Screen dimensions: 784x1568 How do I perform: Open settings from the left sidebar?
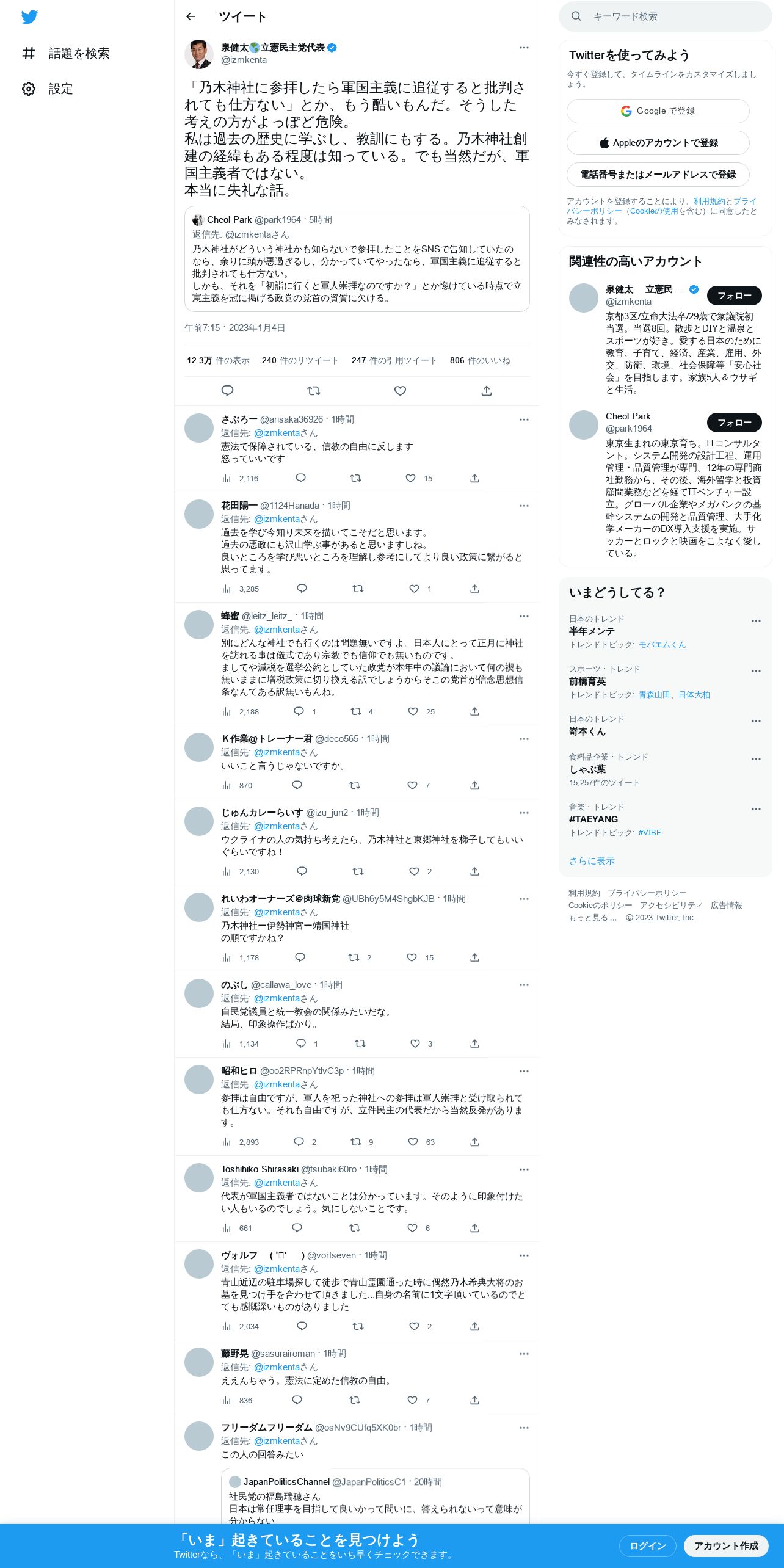point(48,89)
